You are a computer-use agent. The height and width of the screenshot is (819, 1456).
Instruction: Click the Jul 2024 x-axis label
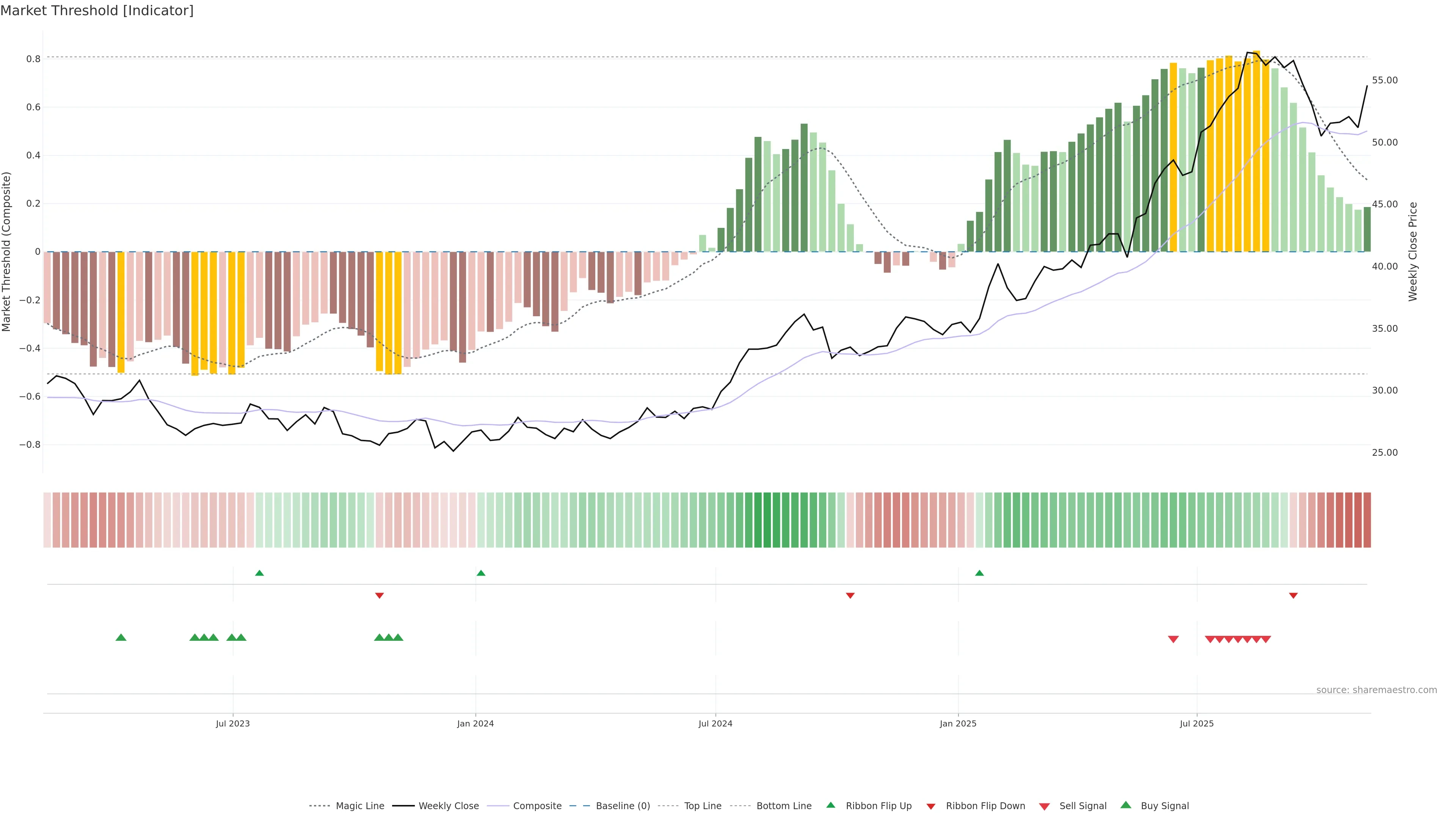point(715,723)
